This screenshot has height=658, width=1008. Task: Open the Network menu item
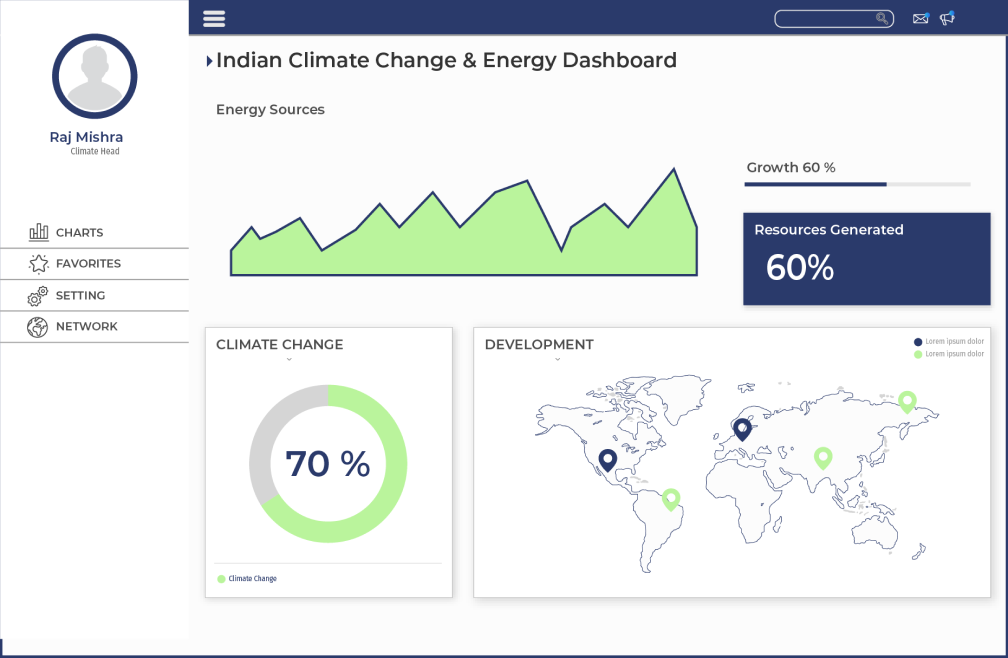[x=87, y=327]
